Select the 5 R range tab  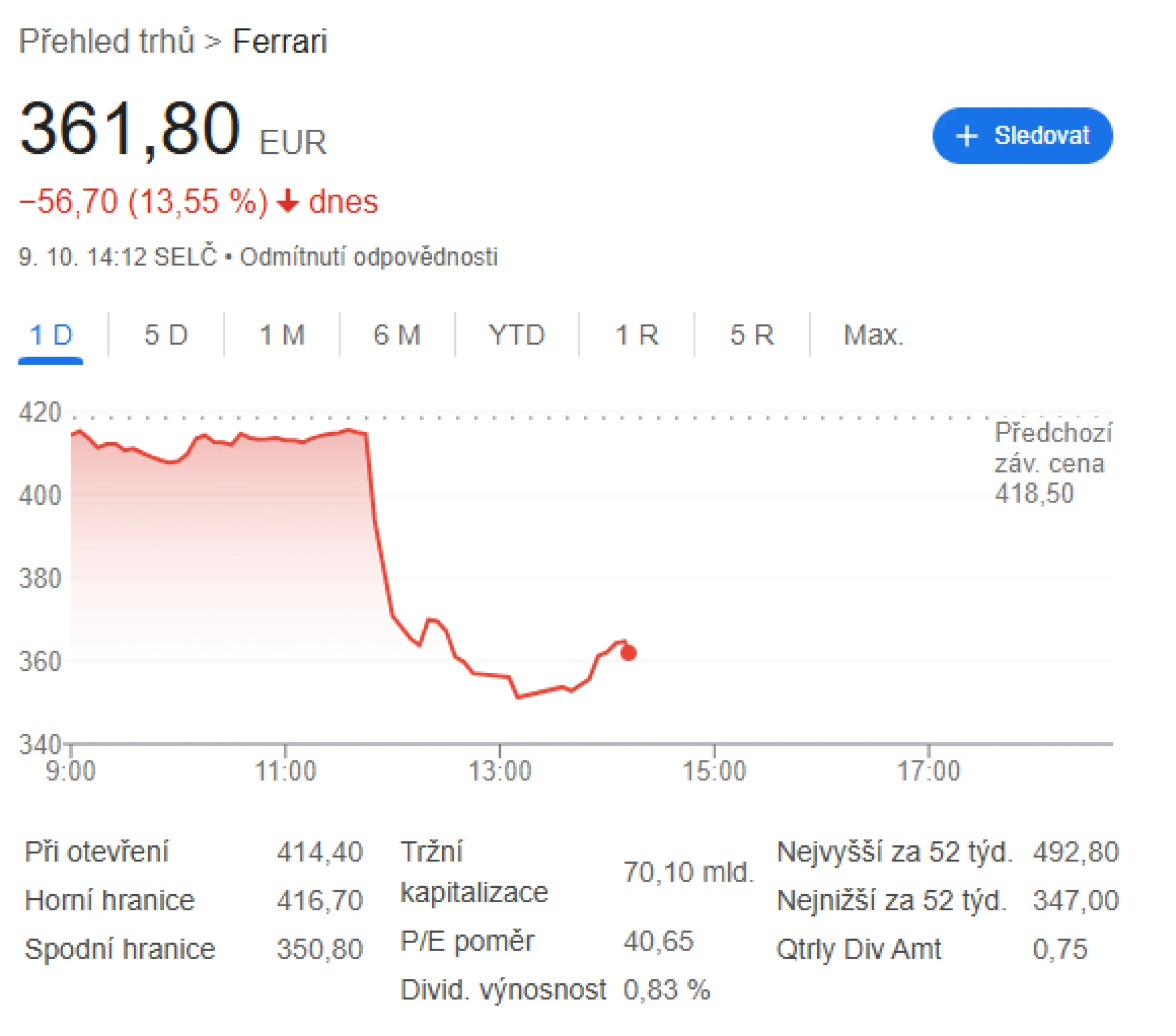click(x=752, y=335)
